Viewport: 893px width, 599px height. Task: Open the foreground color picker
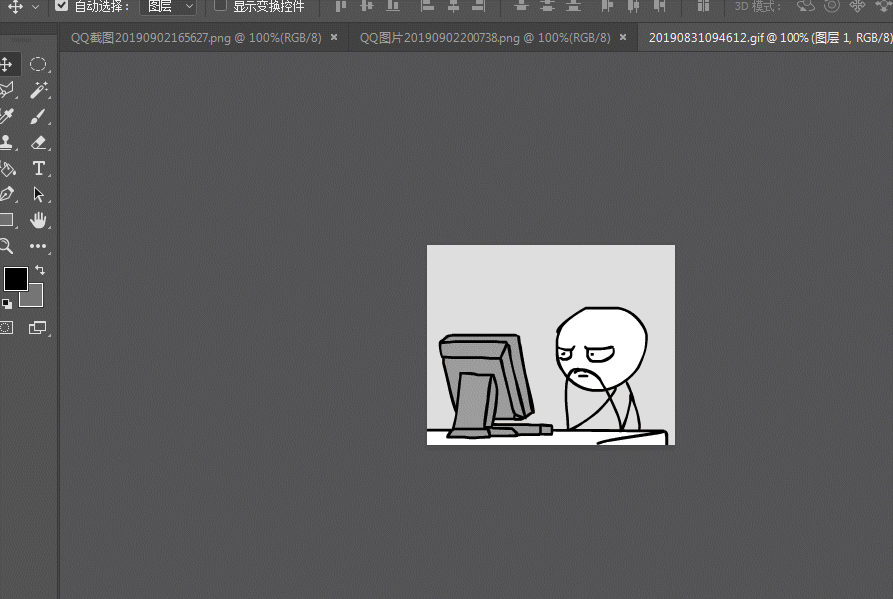[15, 279]
